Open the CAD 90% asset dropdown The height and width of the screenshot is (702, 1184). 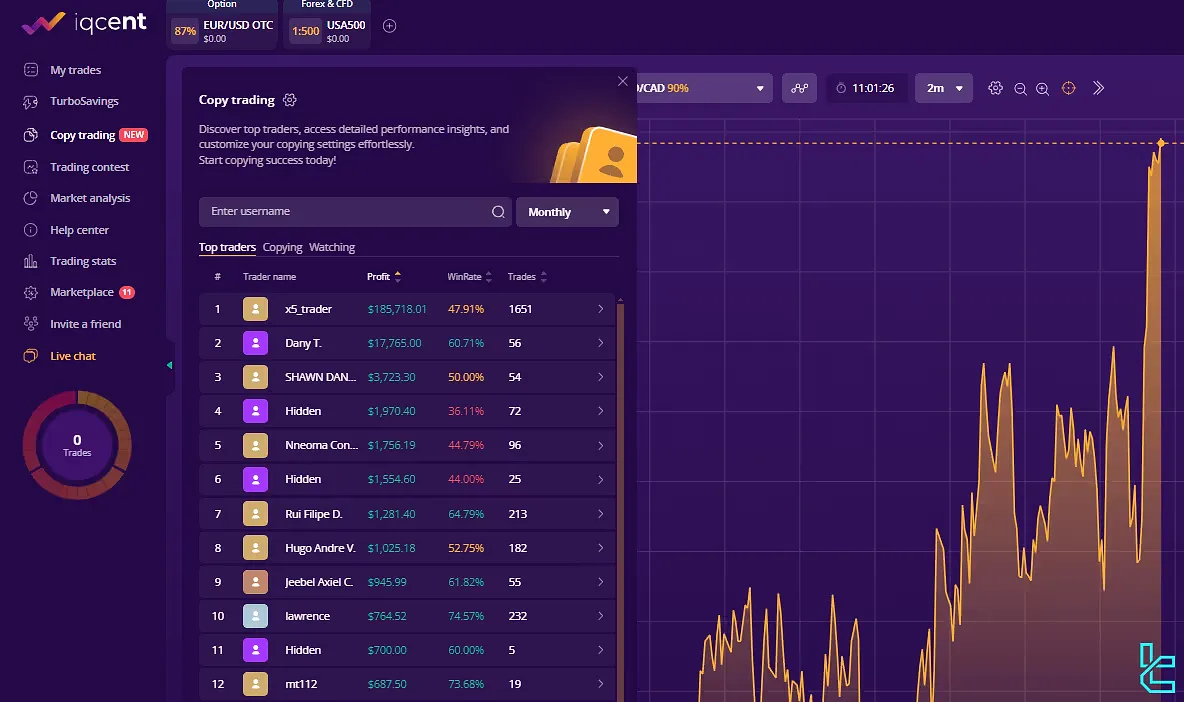click(704, 88)
